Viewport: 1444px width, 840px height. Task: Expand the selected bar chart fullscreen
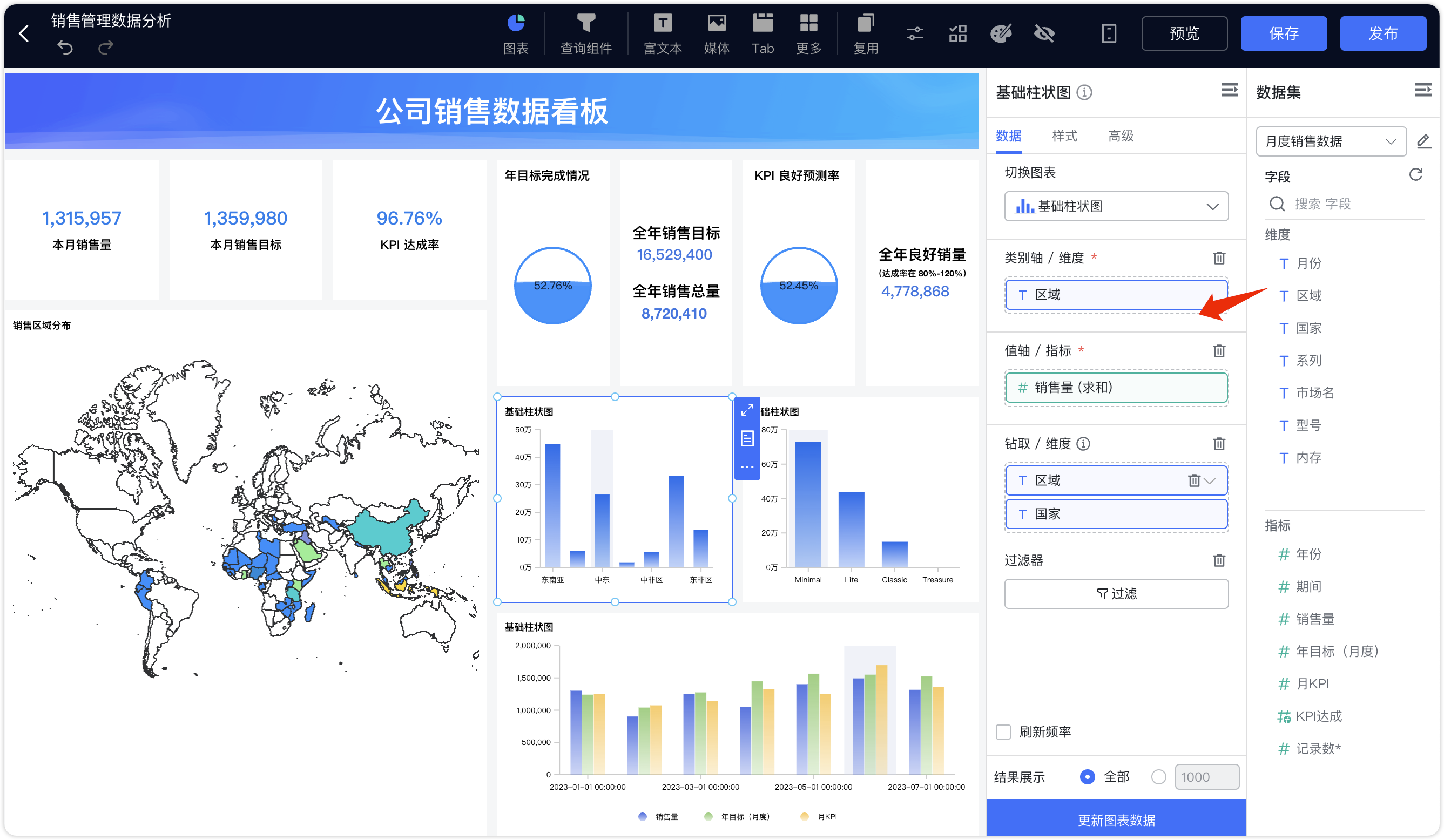[747, 410]
